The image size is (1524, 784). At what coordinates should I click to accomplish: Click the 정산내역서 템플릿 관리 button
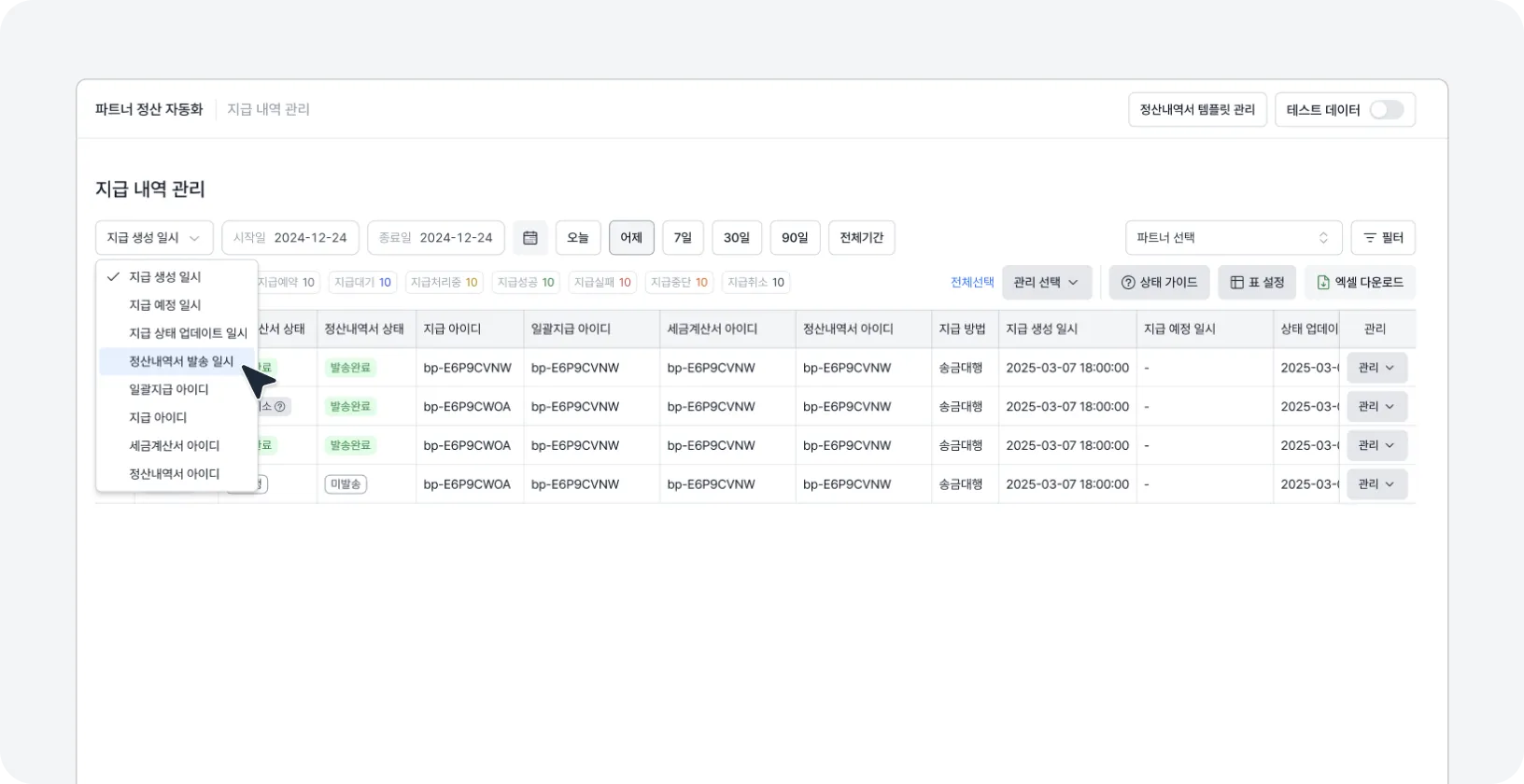click(x=1197, y=110)
